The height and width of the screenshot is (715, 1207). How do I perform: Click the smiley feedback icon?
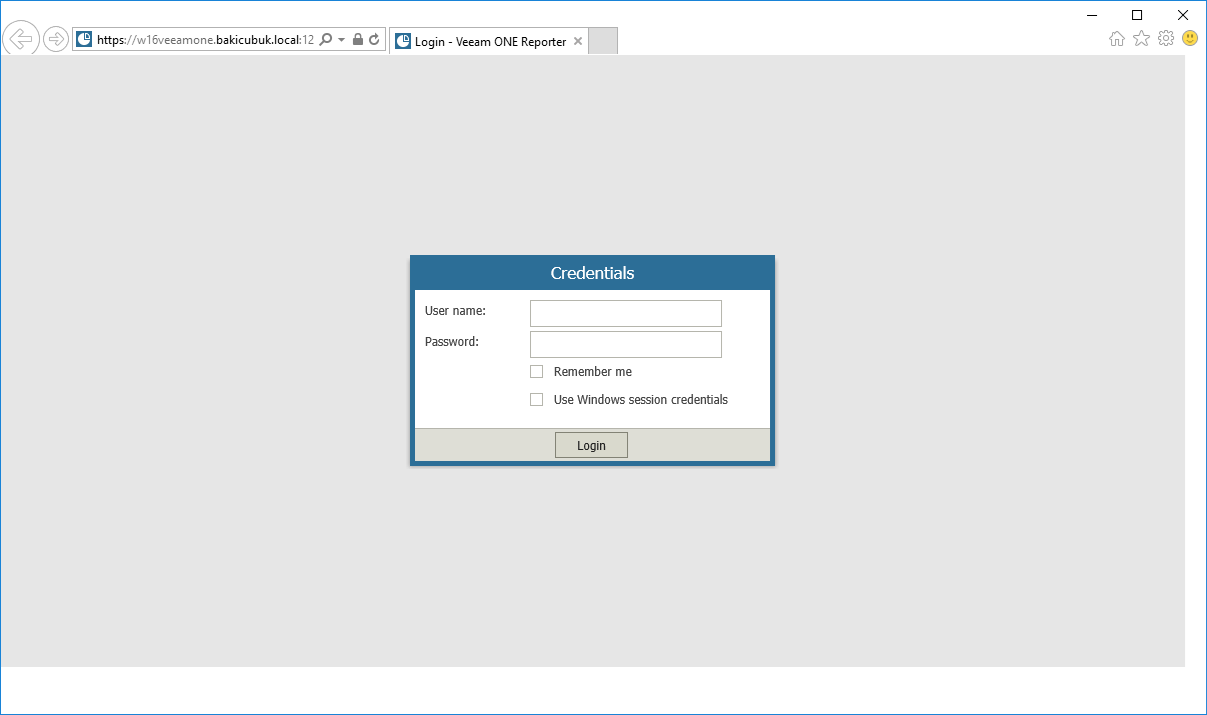1190,38
